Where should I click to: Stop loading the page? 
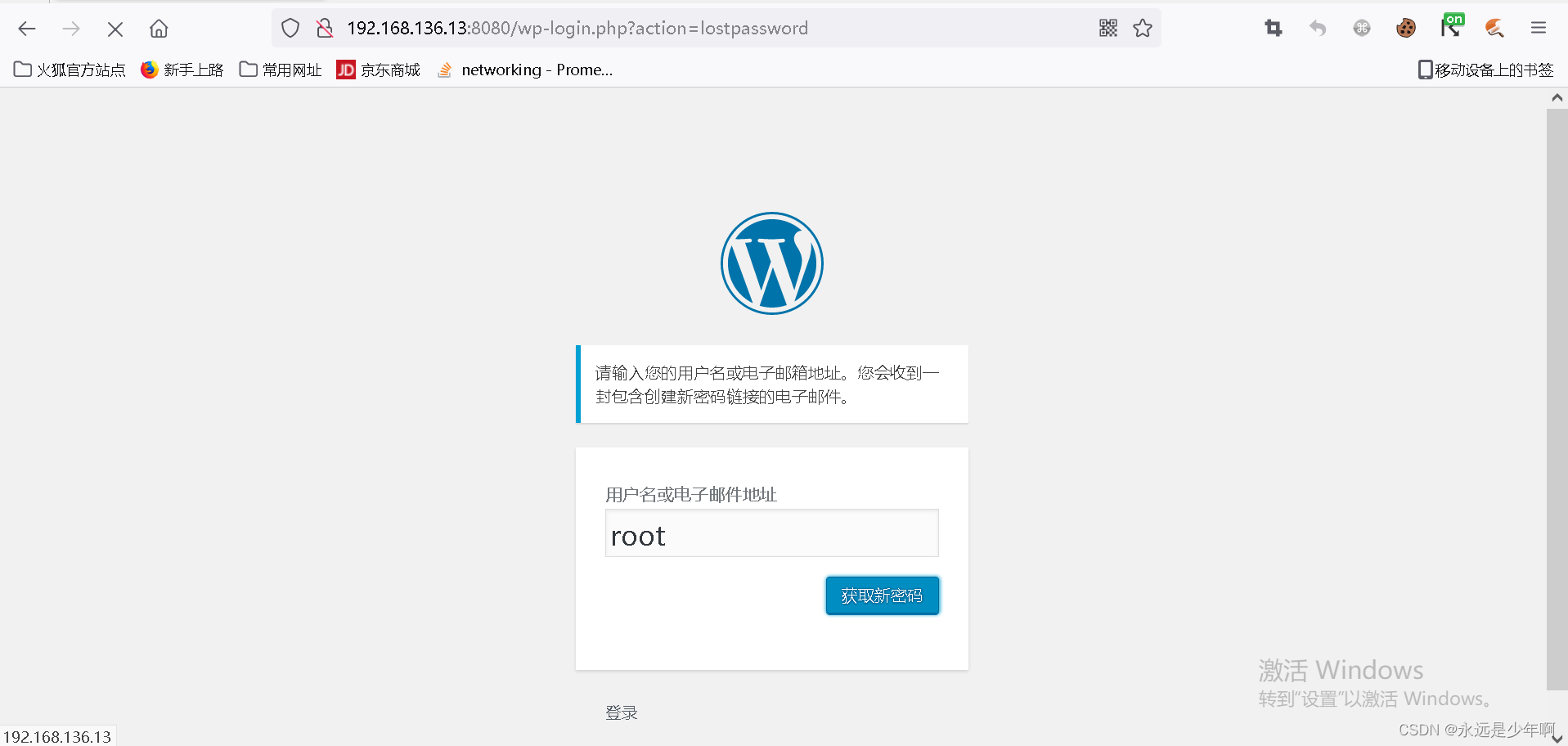(115, 29)
